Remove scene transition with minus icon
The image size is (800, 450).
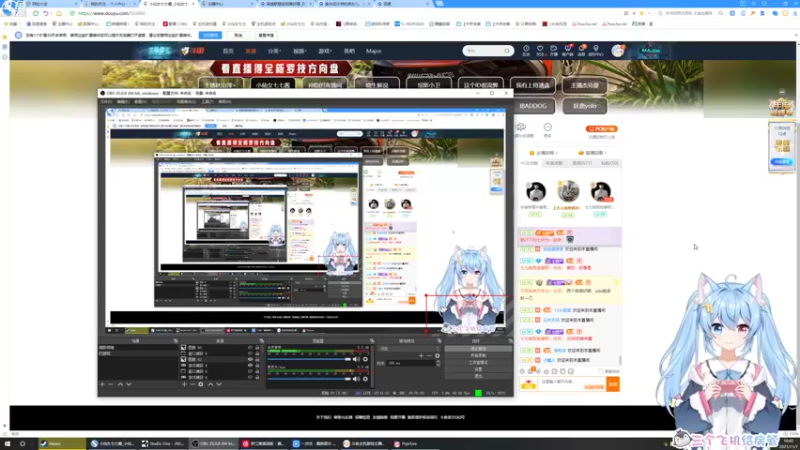429,356
